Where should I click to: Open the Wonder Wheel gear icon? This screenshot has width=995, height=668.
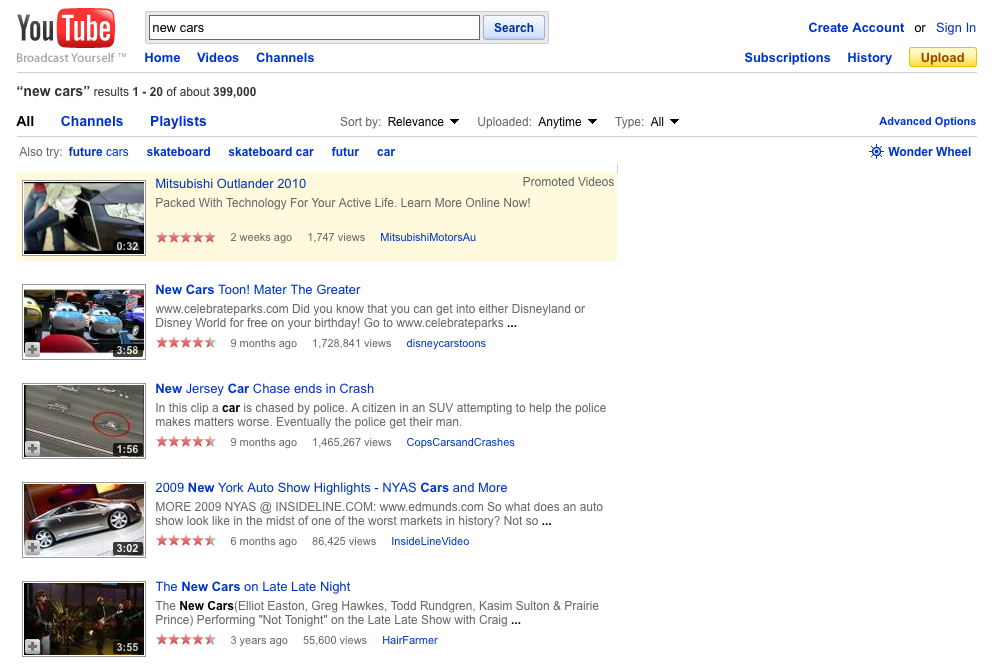pyautogui.click(x=876, y=152)
